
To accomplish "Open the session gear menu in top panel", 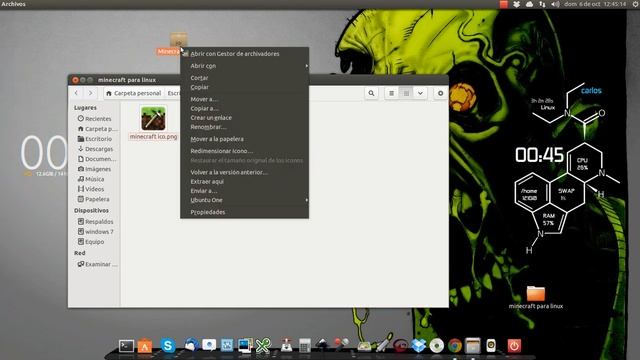I will (636, 4).
